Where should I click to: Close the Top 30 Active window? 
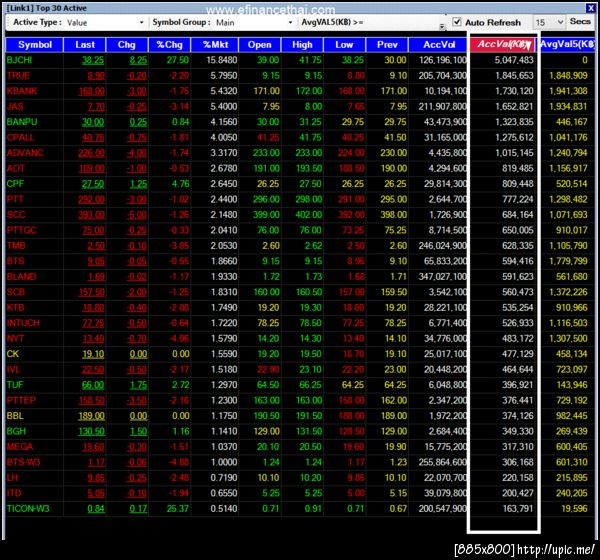(x=590, y=7)
